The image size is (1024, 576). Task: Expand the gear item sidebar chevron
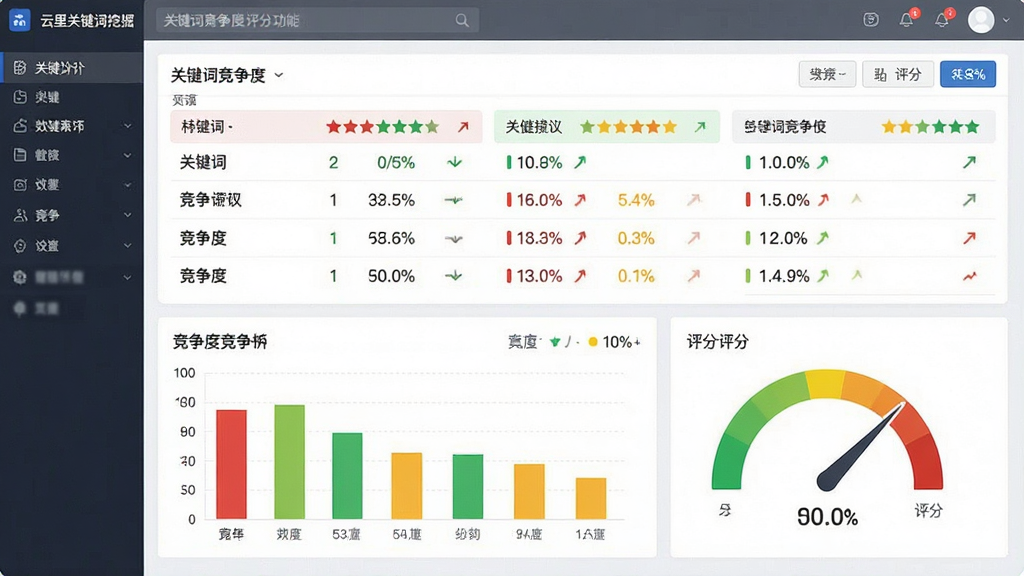click(127, 277)
